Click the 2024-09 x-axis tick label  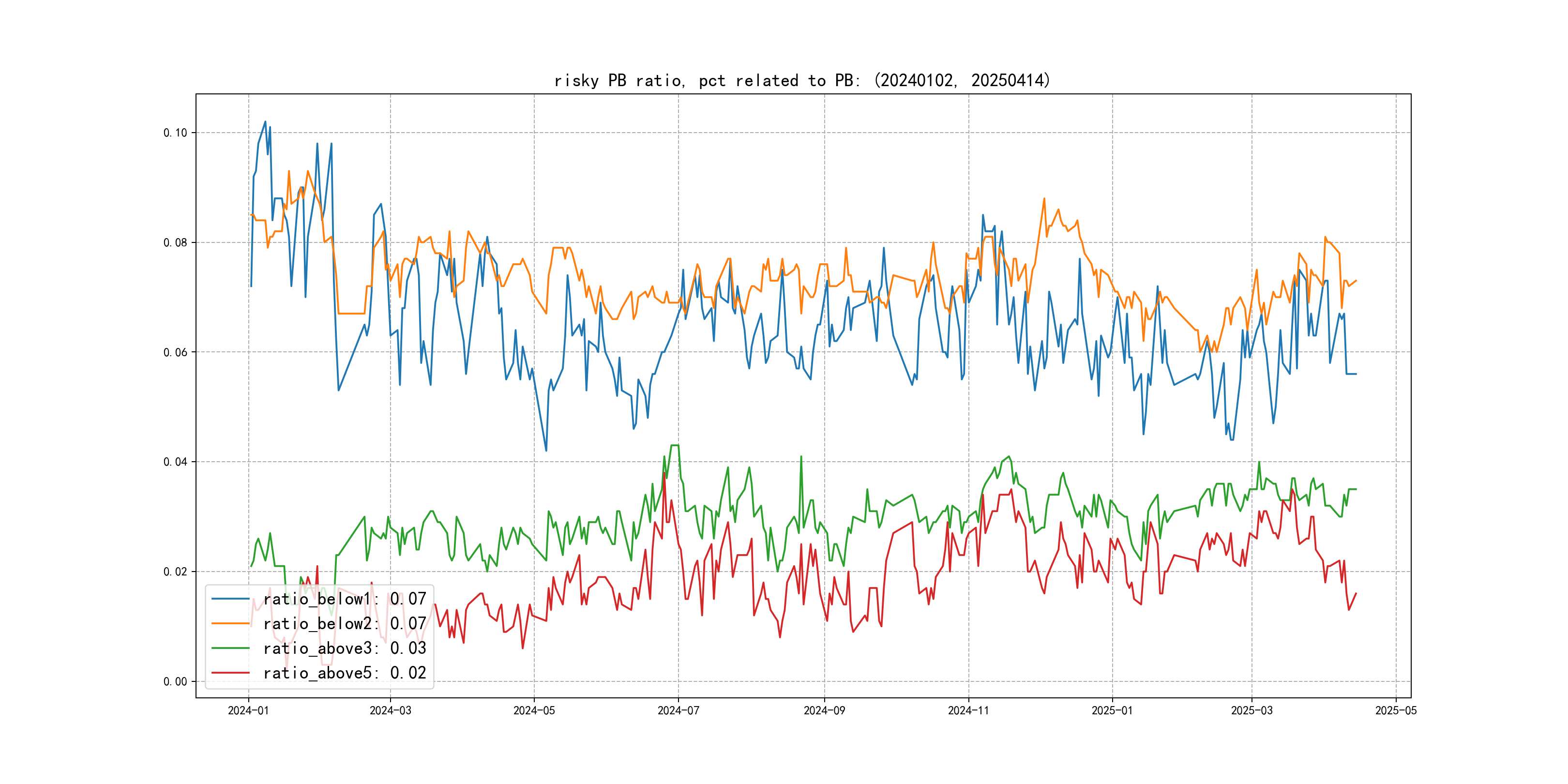tap(824, 710)
